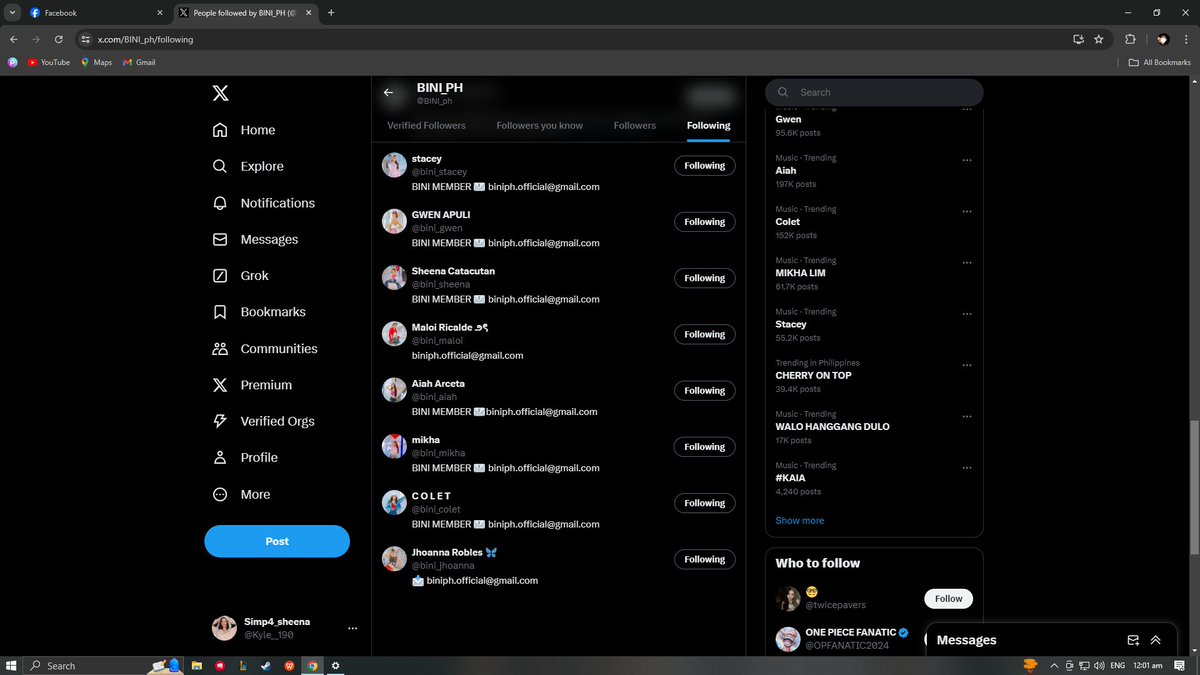Go to your Profile
Viewport: 1200px width, 675px height.
click(x=245, y=457)
